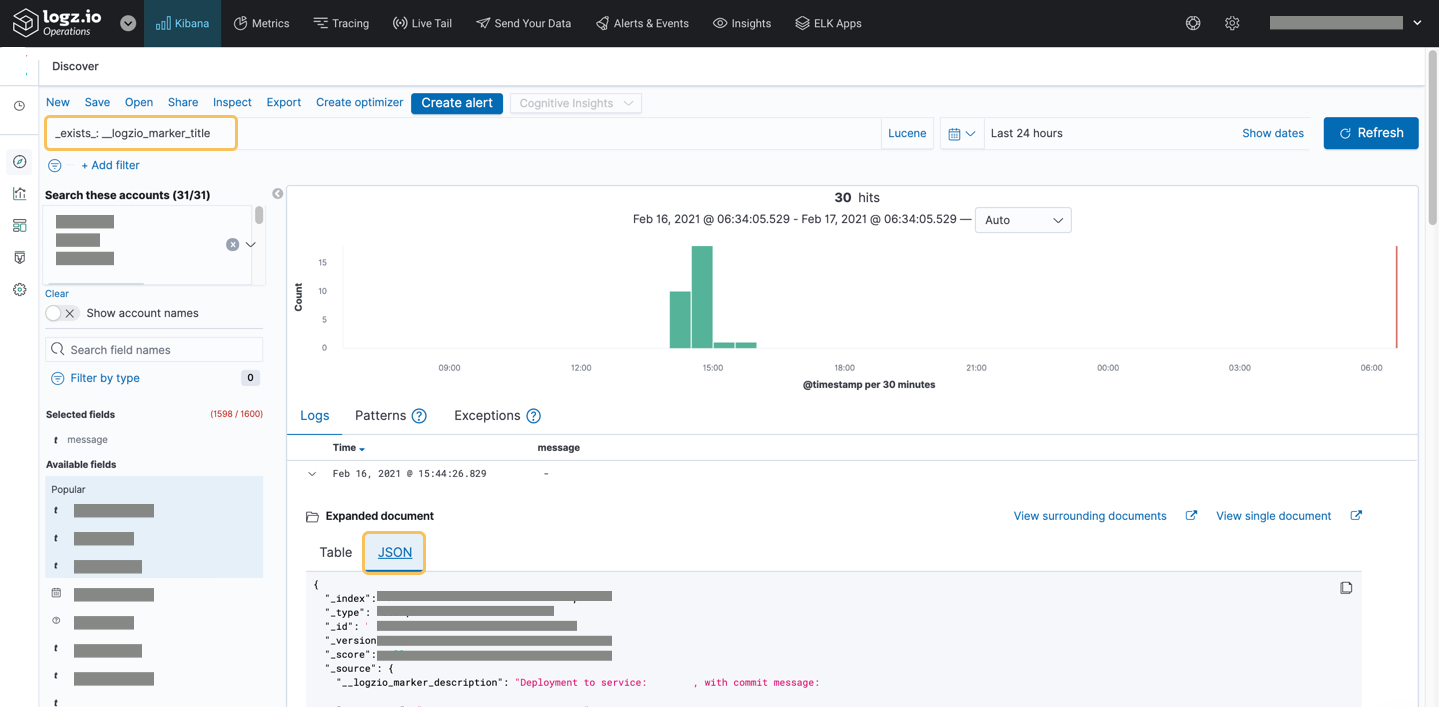This screenshot has width=1439, height=707.
Task: Toggle the Lucene query syntax button
Action: click(x=906, y=132)
